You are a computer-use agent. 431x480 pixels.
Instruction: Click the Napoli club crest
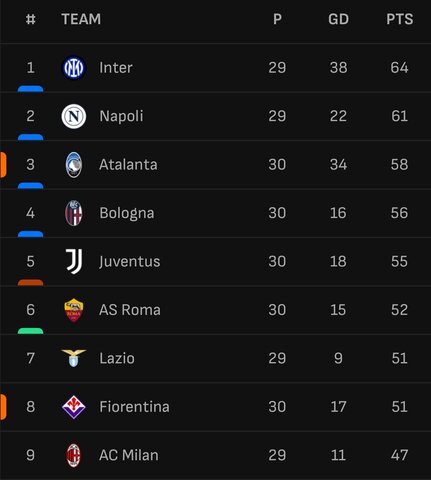(74, 116)
